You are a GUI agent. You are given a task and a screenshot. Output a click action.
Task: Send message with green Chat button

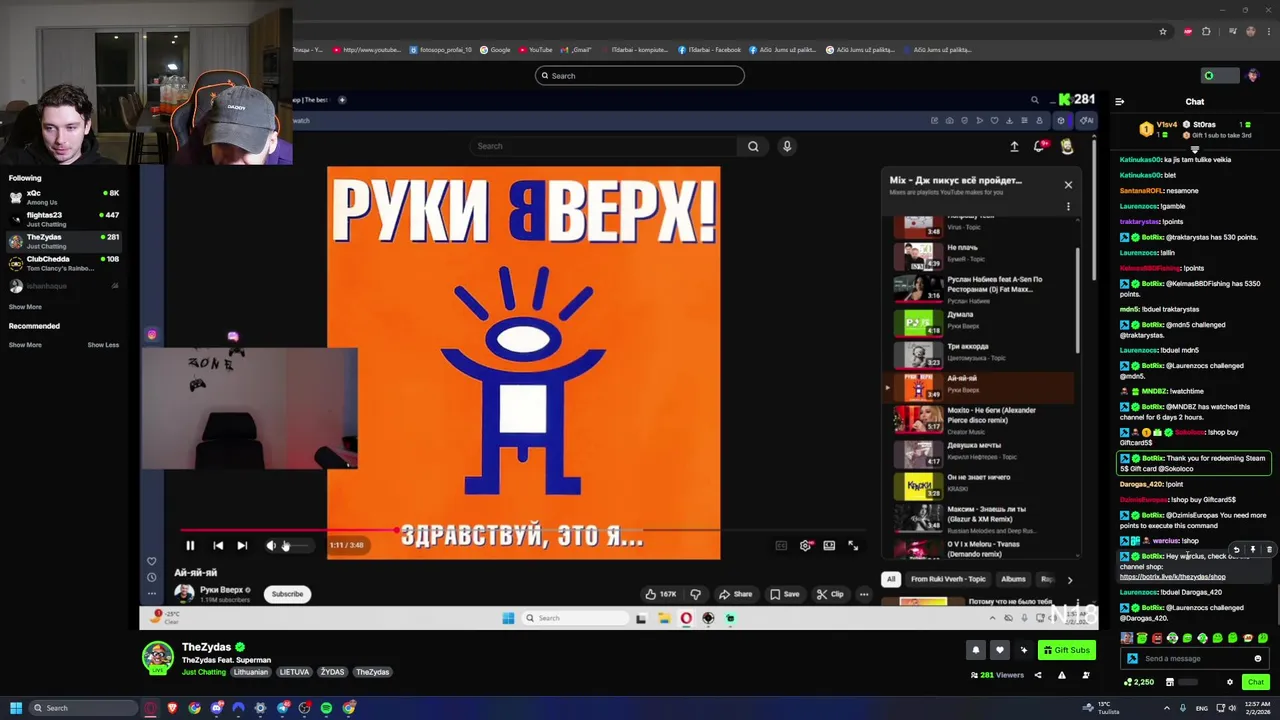pyautogui.click(x=1255, y=682)
